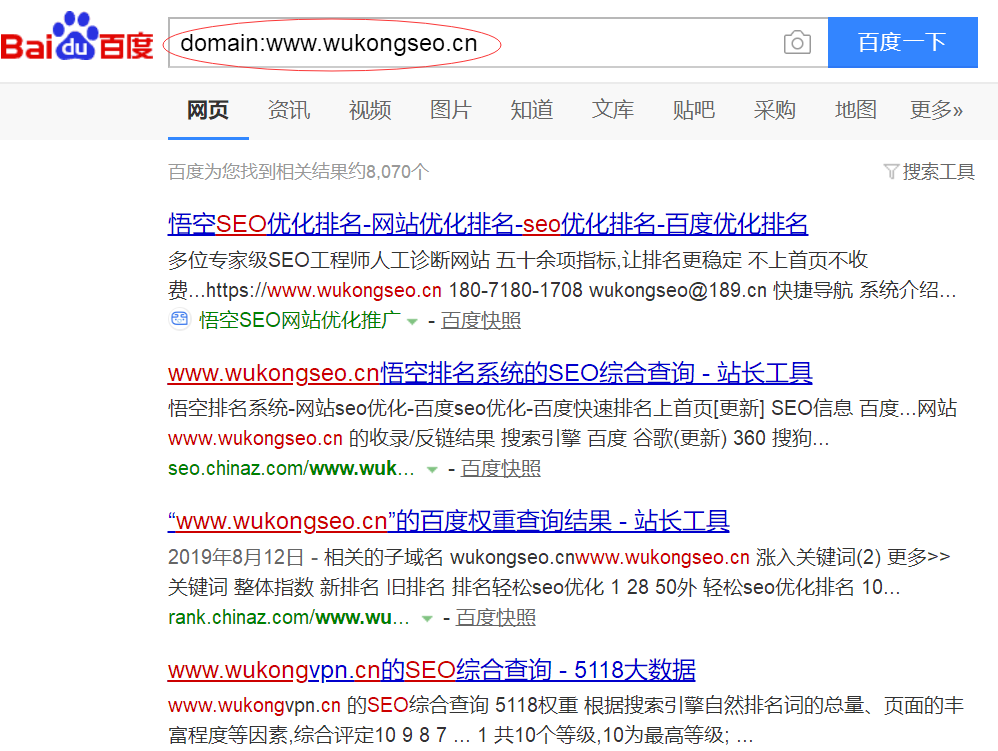Expand the 更多» tab menu

[x=936, y=110]
